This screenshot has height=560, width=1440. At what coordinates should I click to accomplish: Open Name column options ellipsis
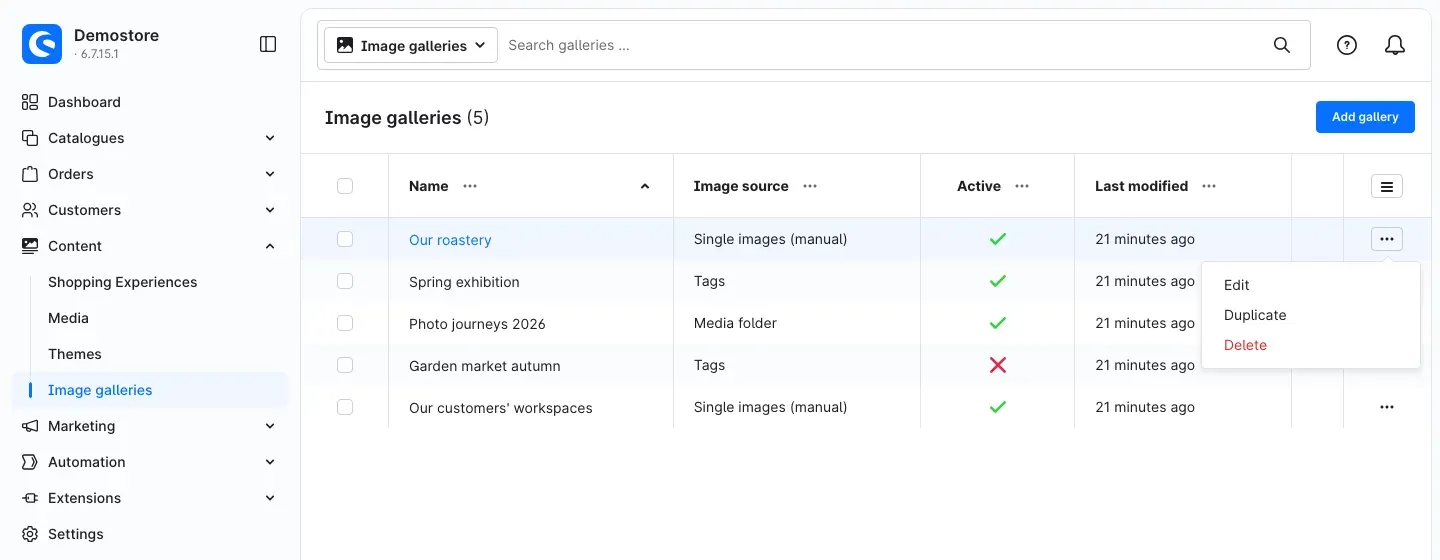[470, 186]
